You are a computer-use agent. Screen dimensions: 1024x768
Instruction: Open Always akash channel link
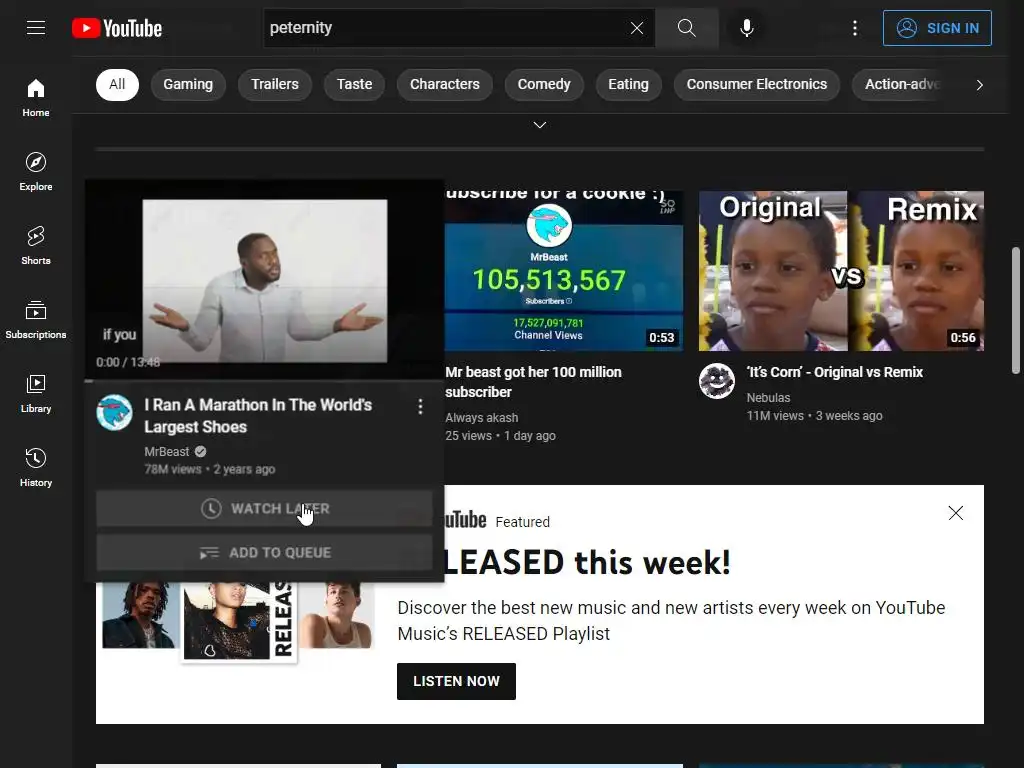click(x=482, y=417)
